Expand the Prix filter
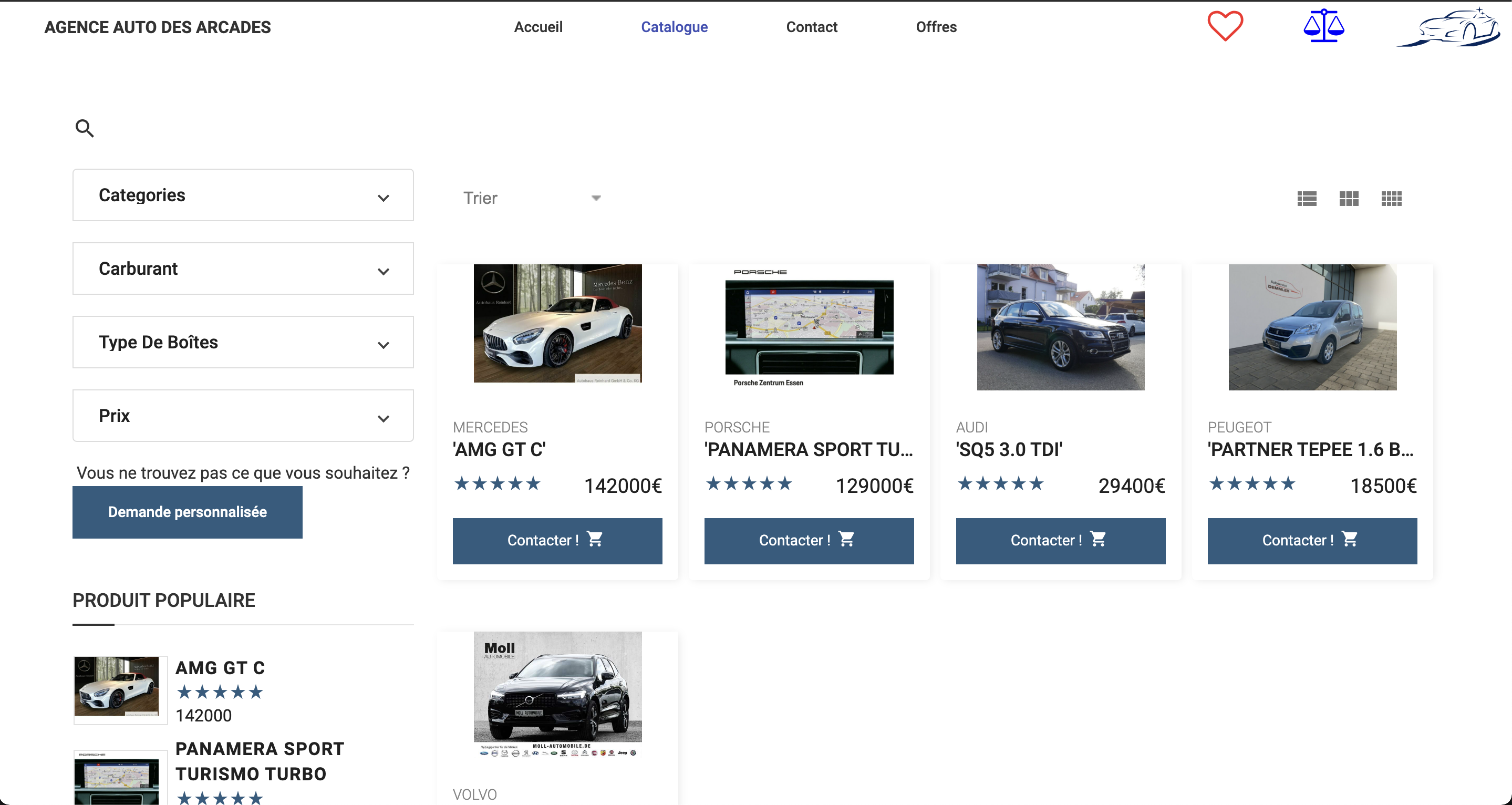This screenshot has width=1512, height=805. (x=243, y=416)
